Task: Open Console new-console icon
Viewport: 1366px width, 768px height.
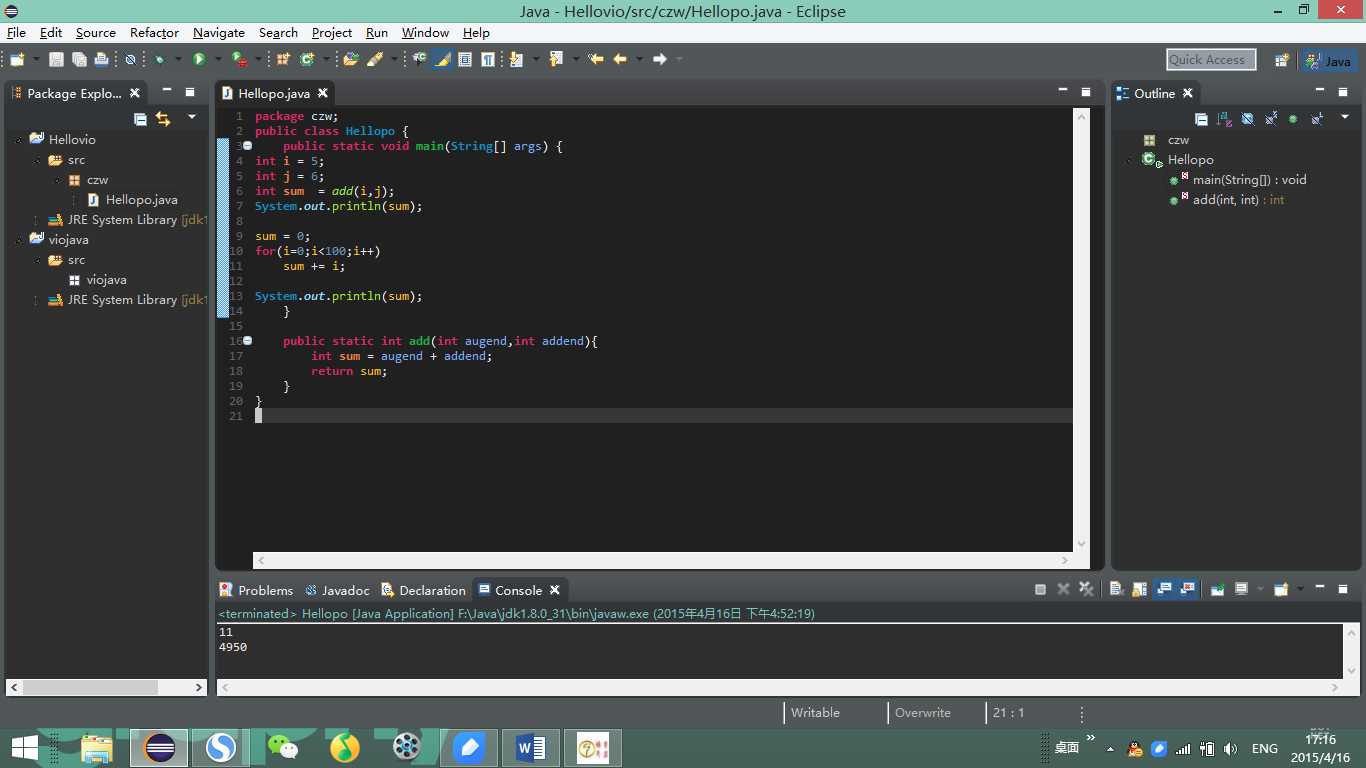Action: pos(1281,589)
